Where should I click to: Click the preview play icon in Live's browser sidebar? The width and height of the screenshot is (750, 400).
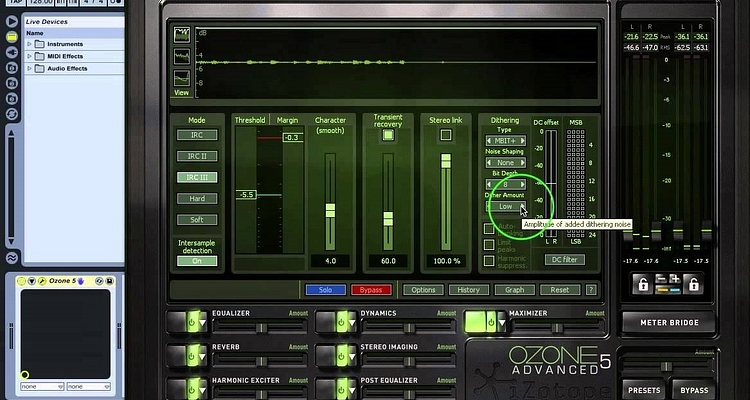(x=12, y=21)
